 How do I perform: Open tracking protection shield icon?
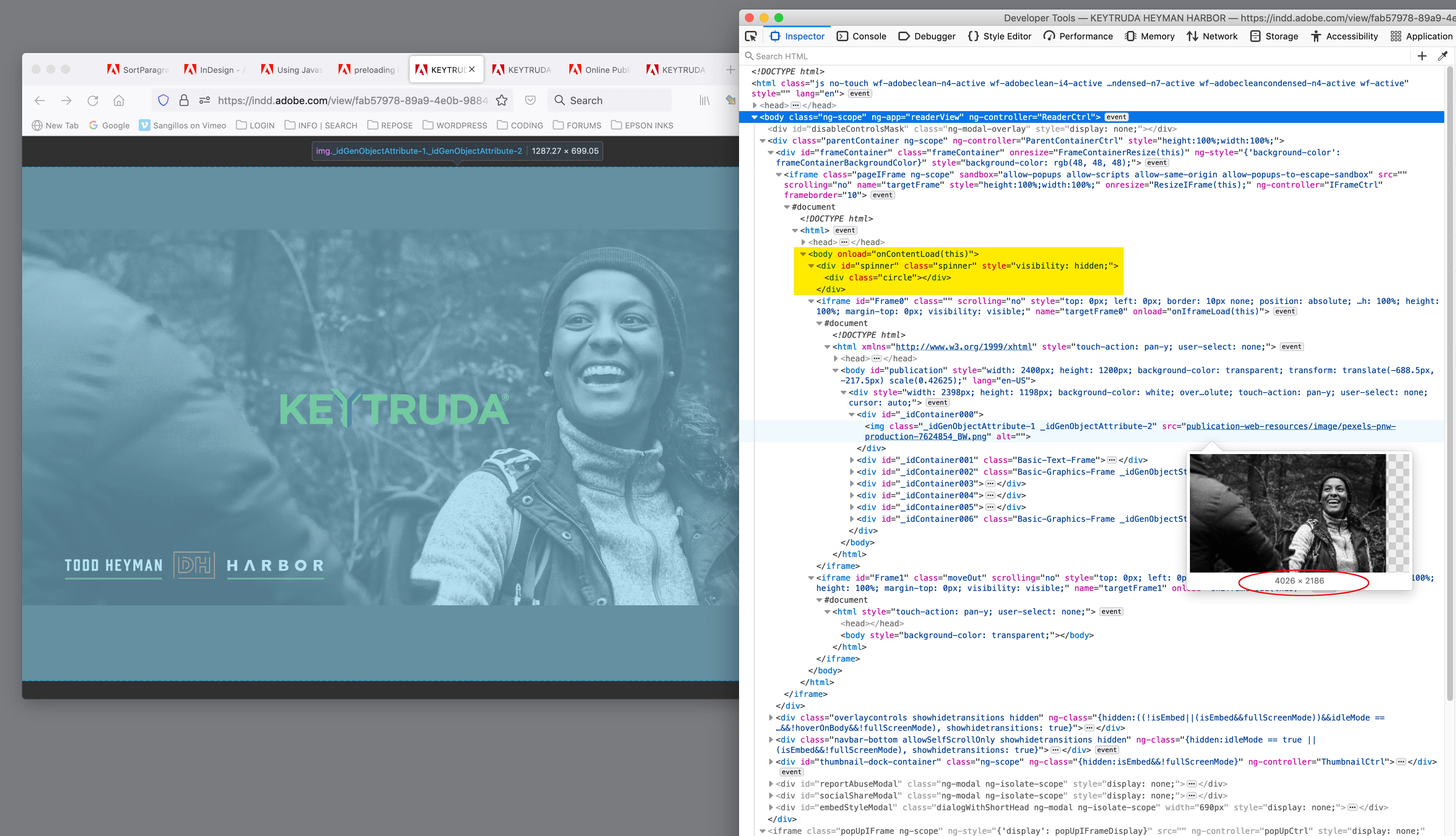[x=163, y=100]
